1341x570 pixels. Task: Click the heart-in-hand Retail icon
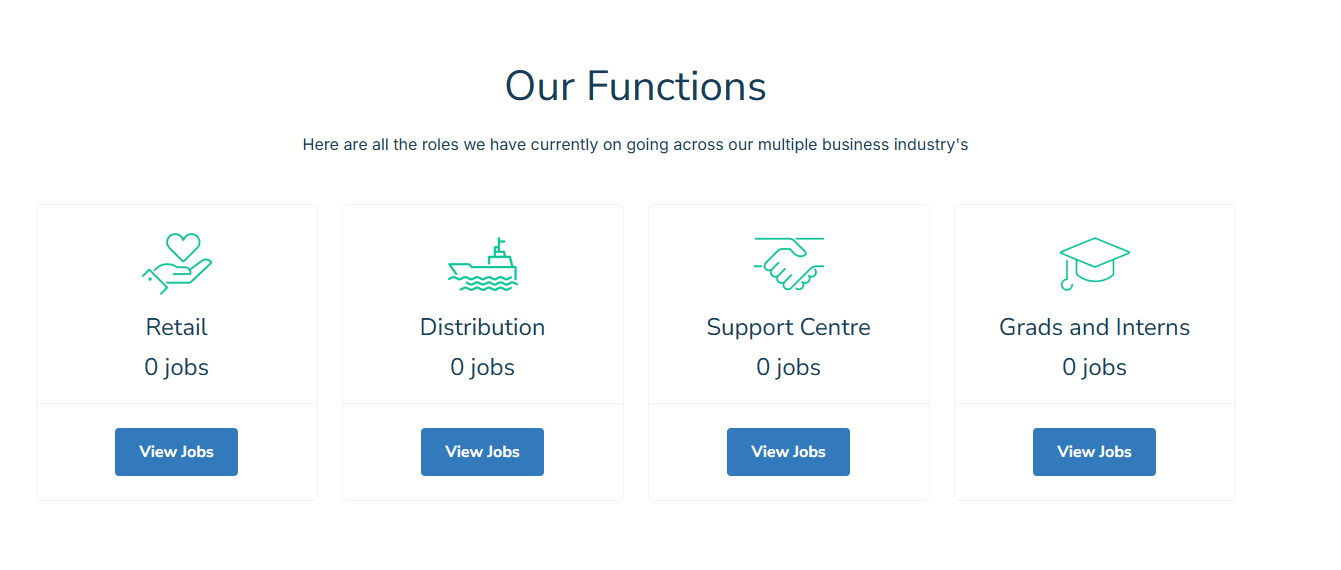coord(177,264)
